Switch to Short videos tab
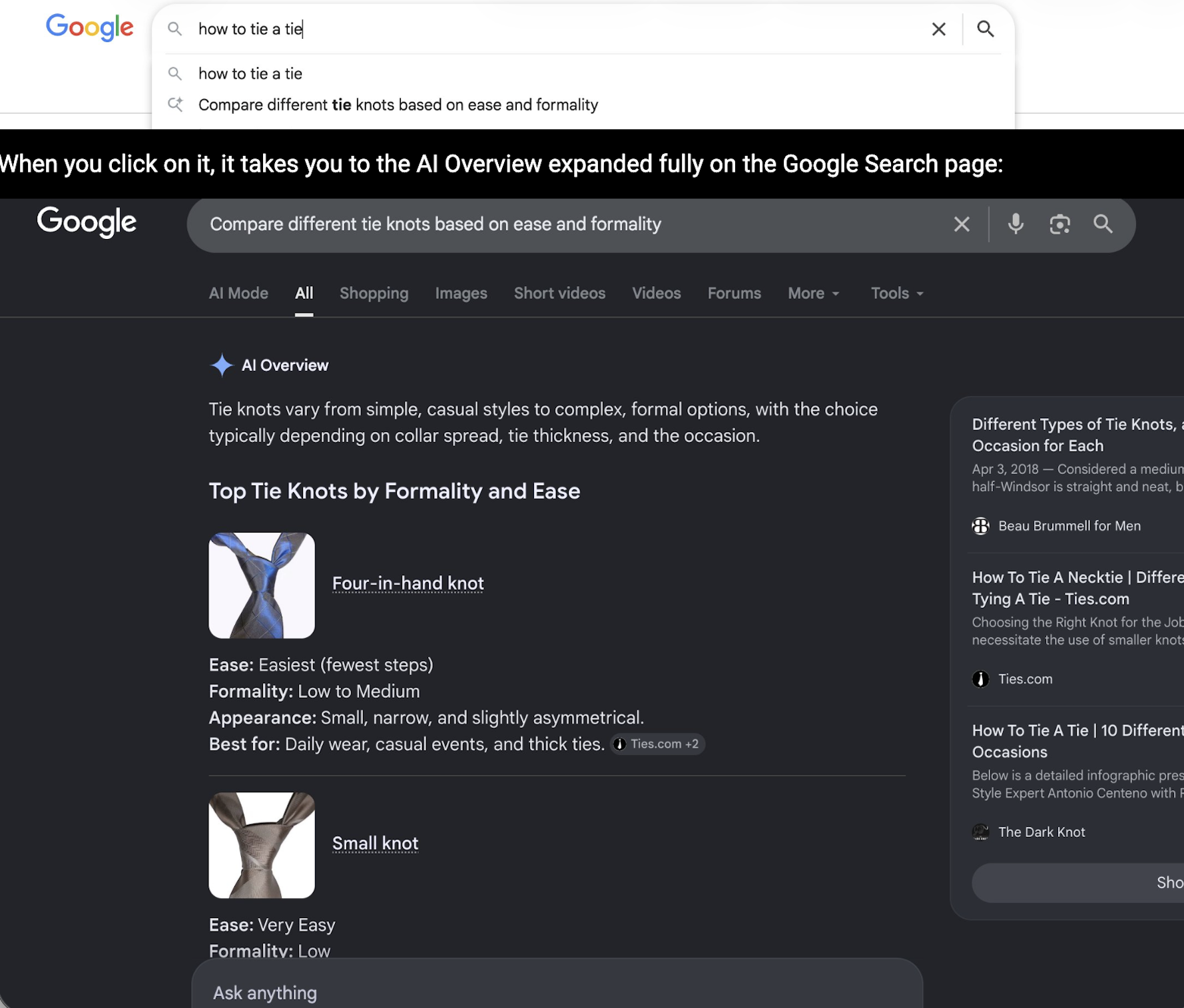Screen dimensions: 1184x1008 pyautogui.click(x=560, y=294)
